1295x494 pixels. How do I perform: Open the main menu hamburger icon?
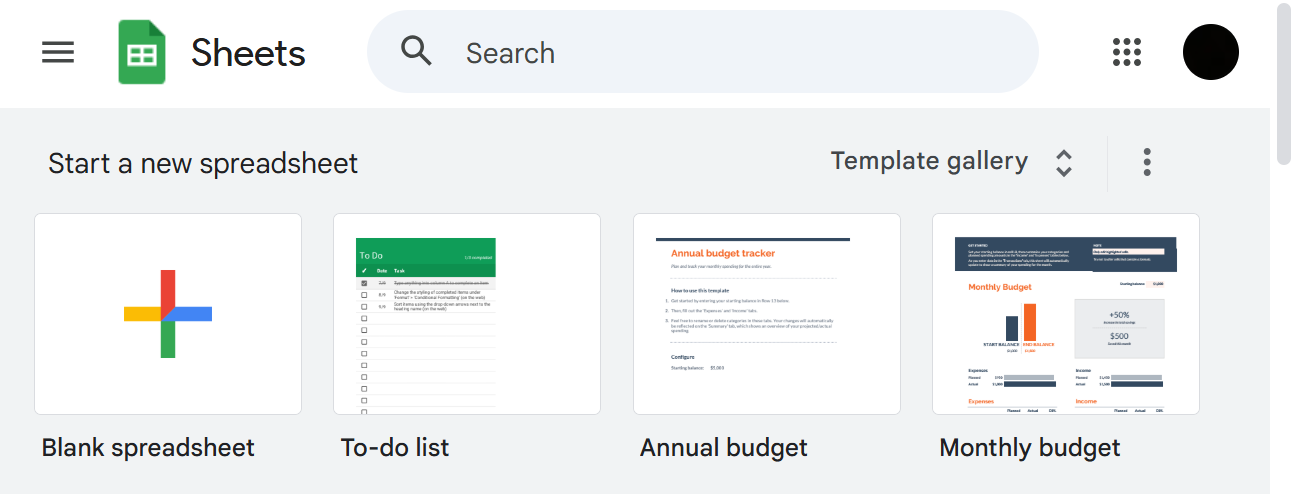click(58, 52)
